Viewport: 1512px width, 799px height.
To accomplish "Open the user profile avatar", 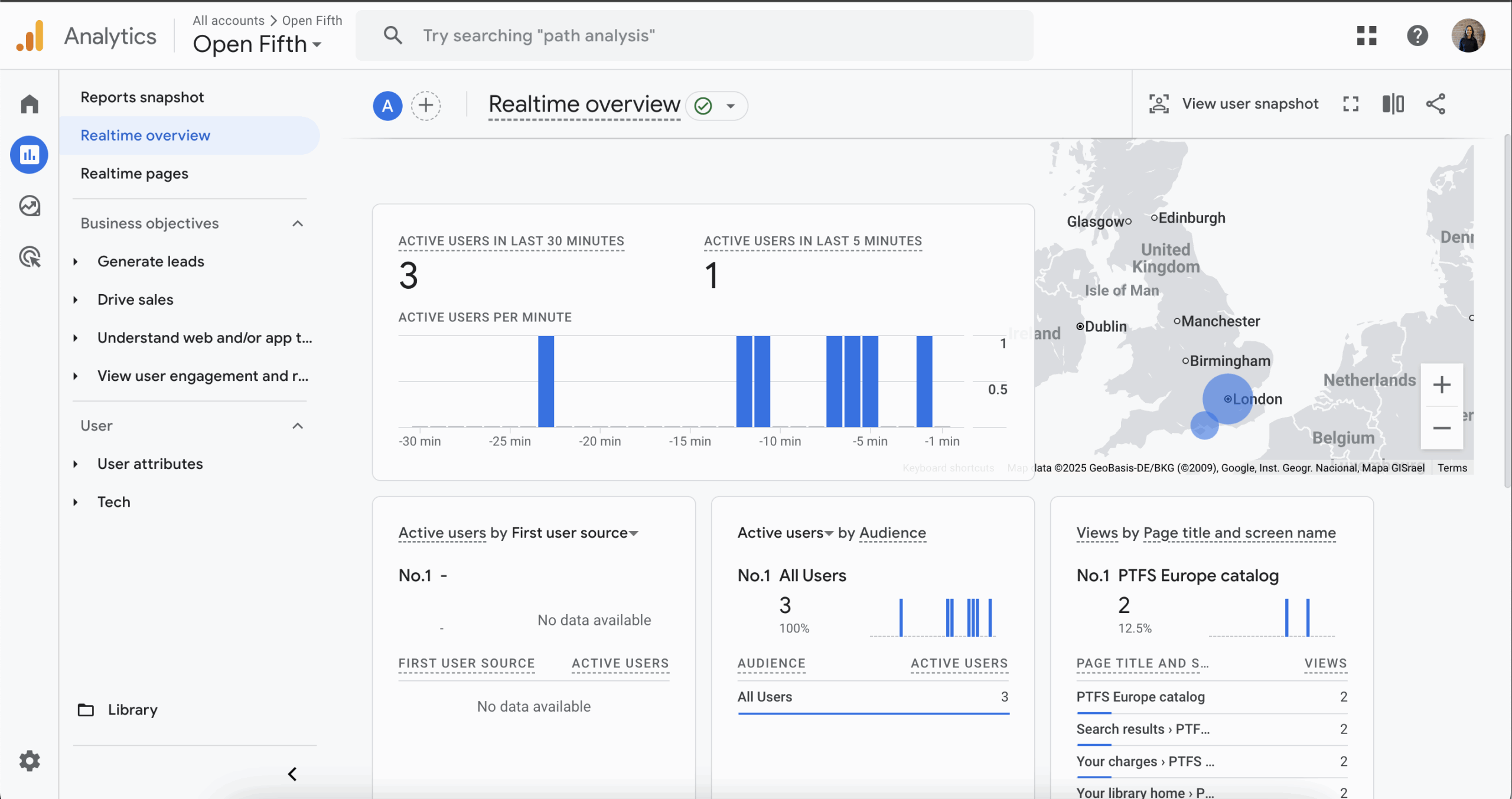I will point(1468,35).
